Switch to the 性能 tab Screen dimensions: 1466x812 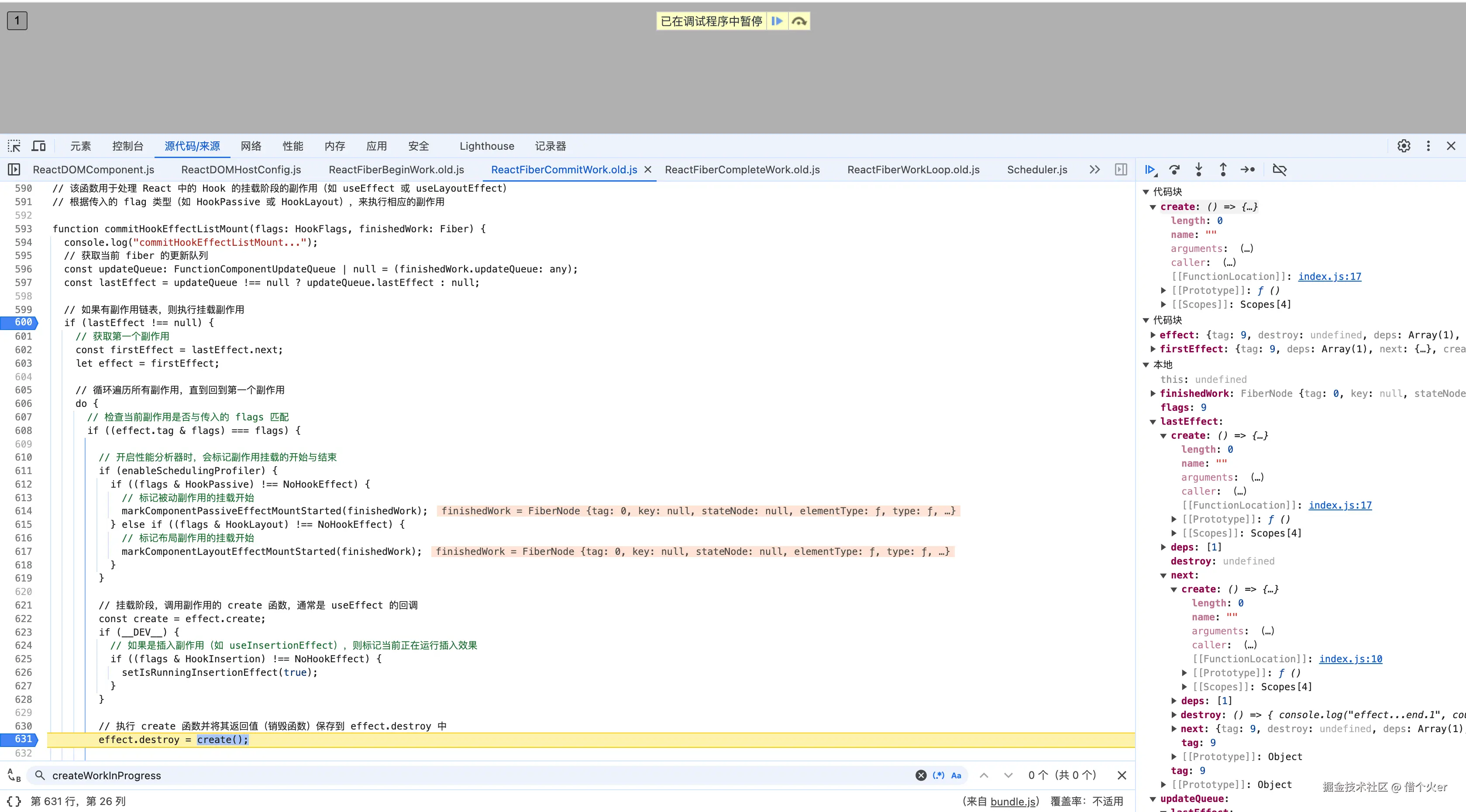point(293,146)
